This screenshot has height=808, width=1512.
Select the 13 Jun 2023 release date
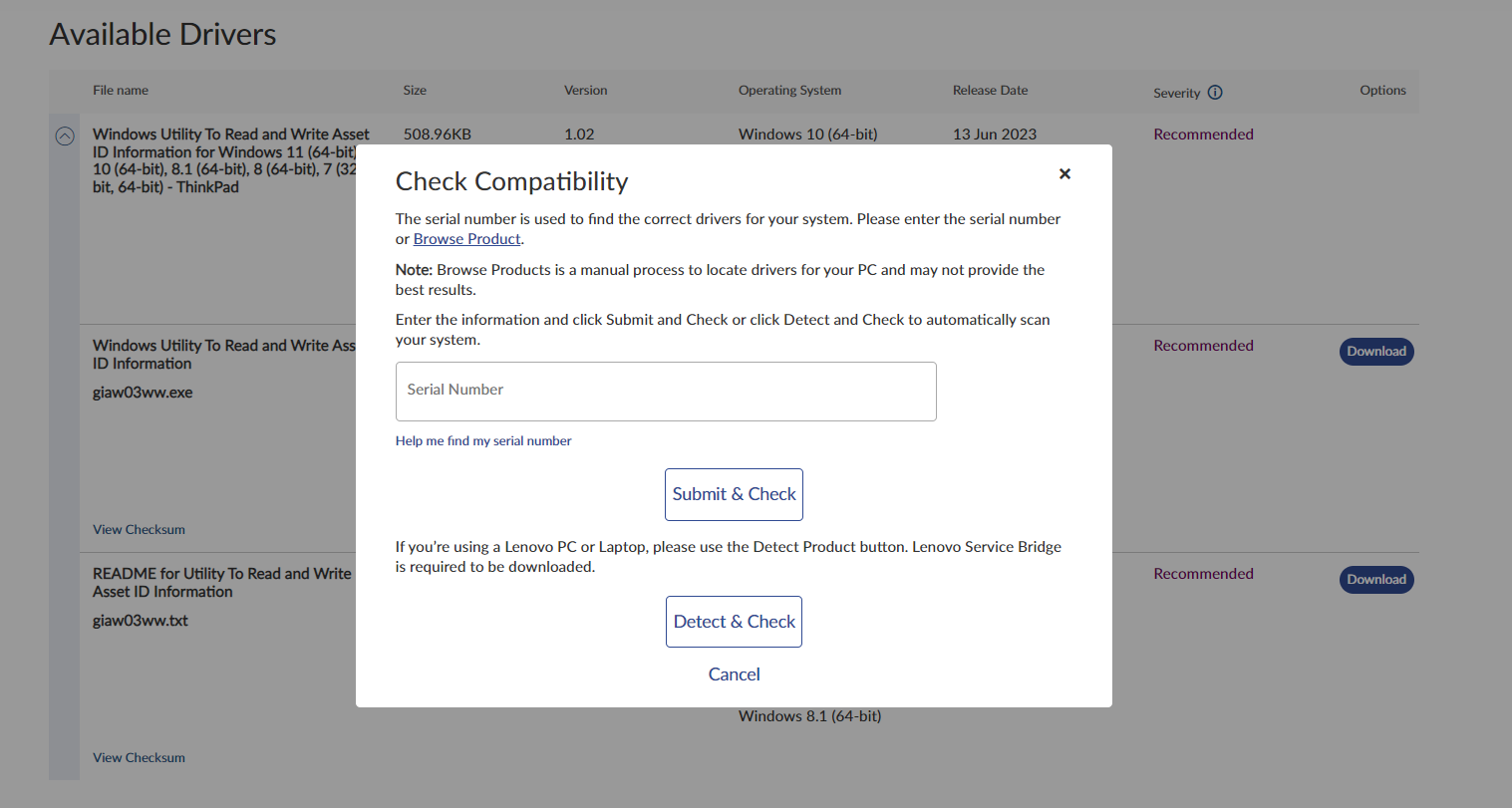(995, 135)
